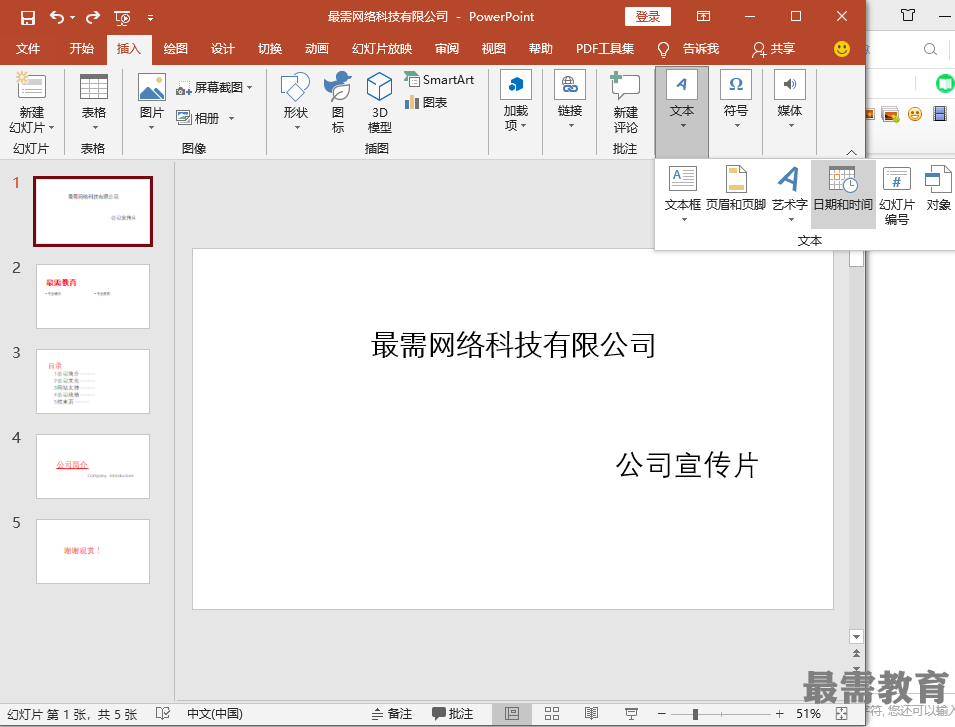This screenshot has height=727, width=955.
Task: Insert a 3D模型
Action: [x=379, y=102]
